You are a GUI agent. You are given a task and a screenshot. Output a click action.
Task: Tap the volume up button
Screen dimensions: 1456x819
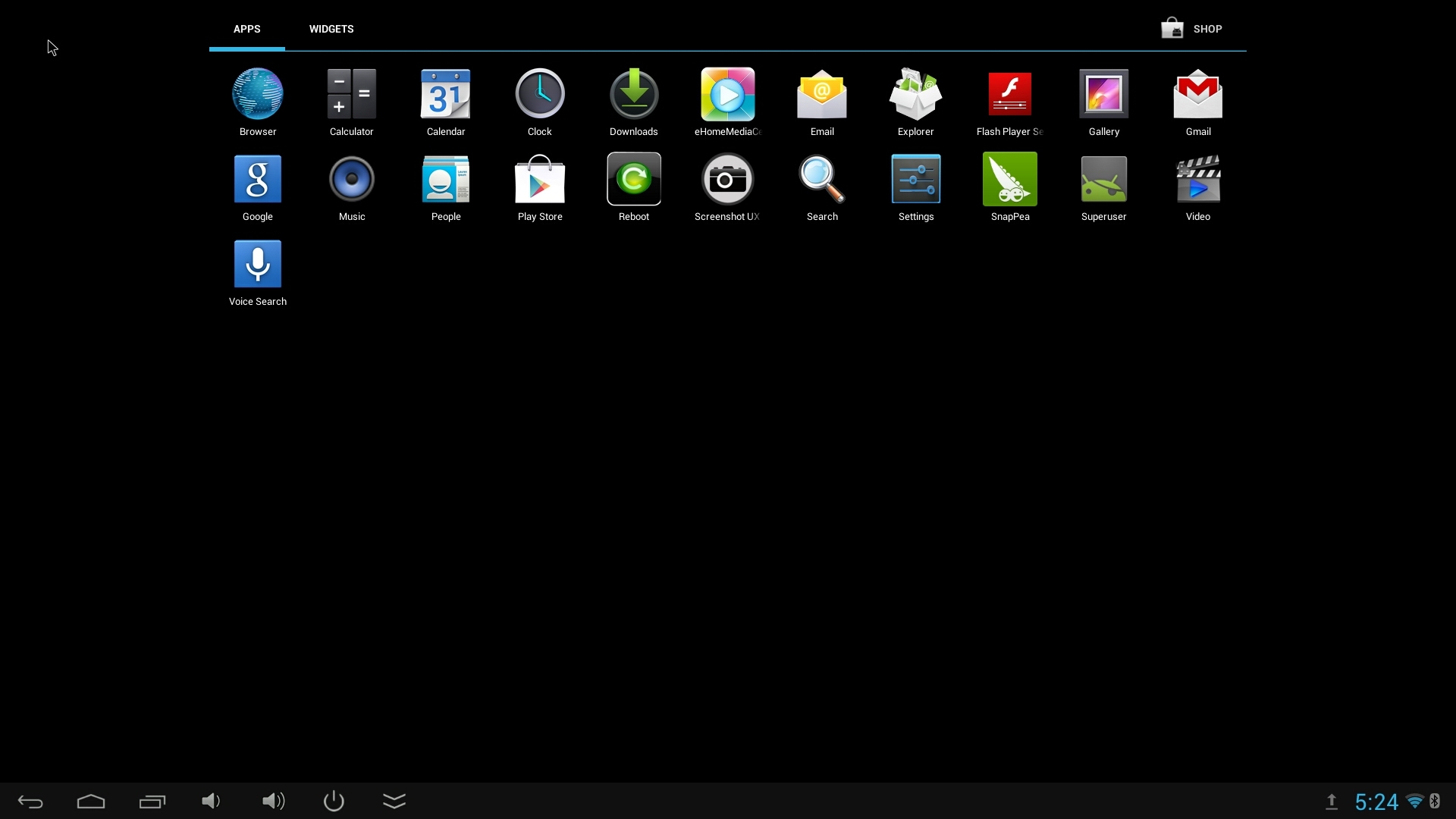tap(273, 800)
